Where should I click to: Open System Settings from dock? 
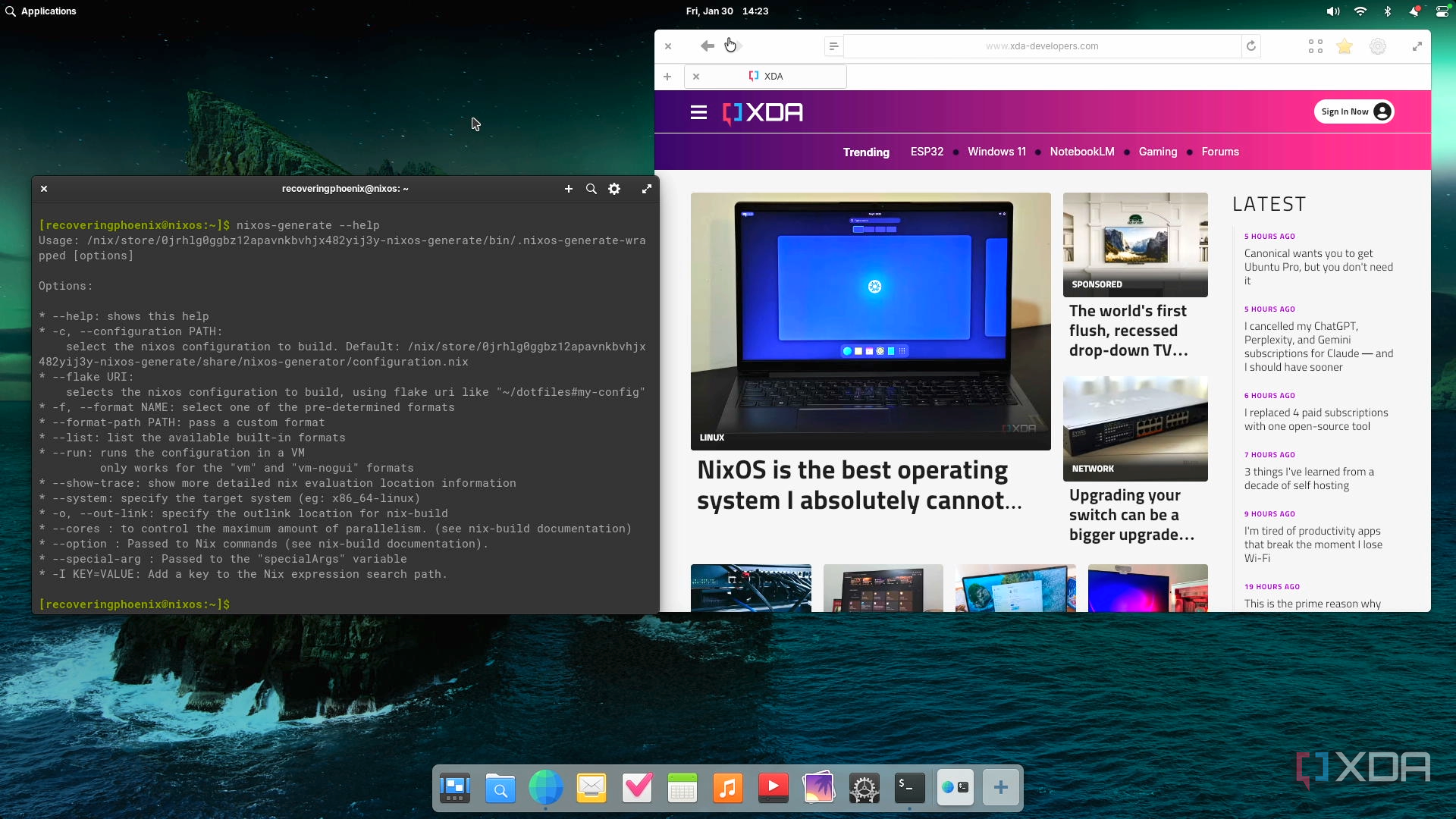tap(864, 789)
